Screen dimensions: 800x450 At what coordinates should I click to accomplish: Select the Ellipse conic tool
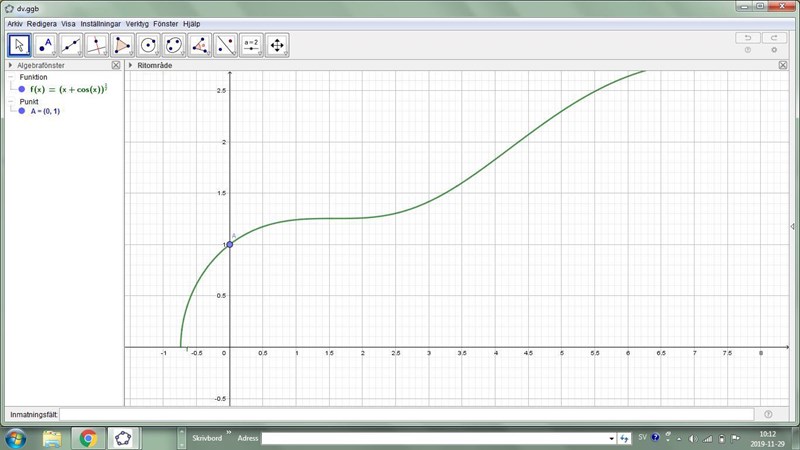coord(174,45)
